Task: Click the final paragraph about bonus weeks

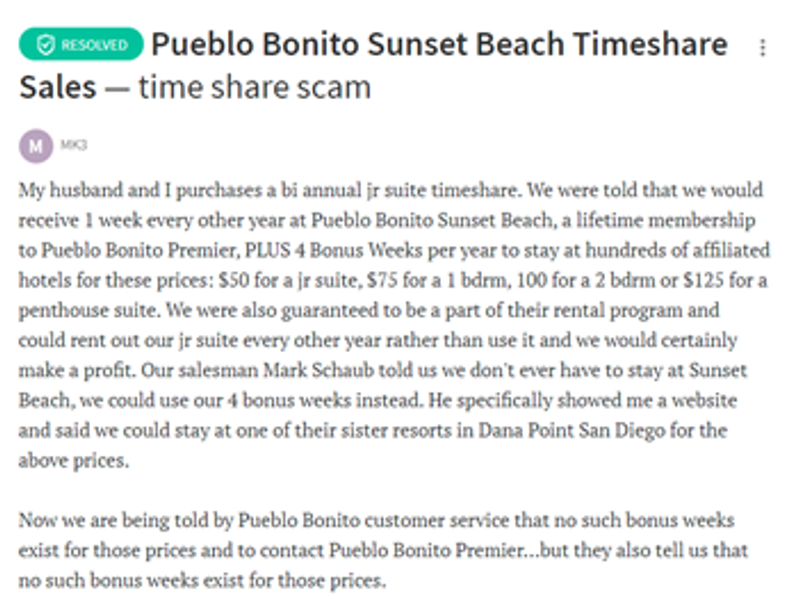Action: [390, 549]
